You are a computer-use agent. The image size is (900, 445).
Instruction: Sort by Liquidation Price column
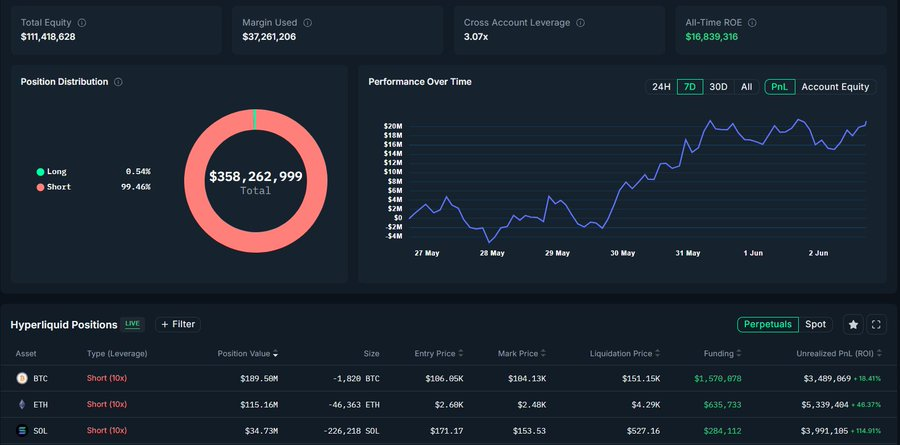coord(624,354)
